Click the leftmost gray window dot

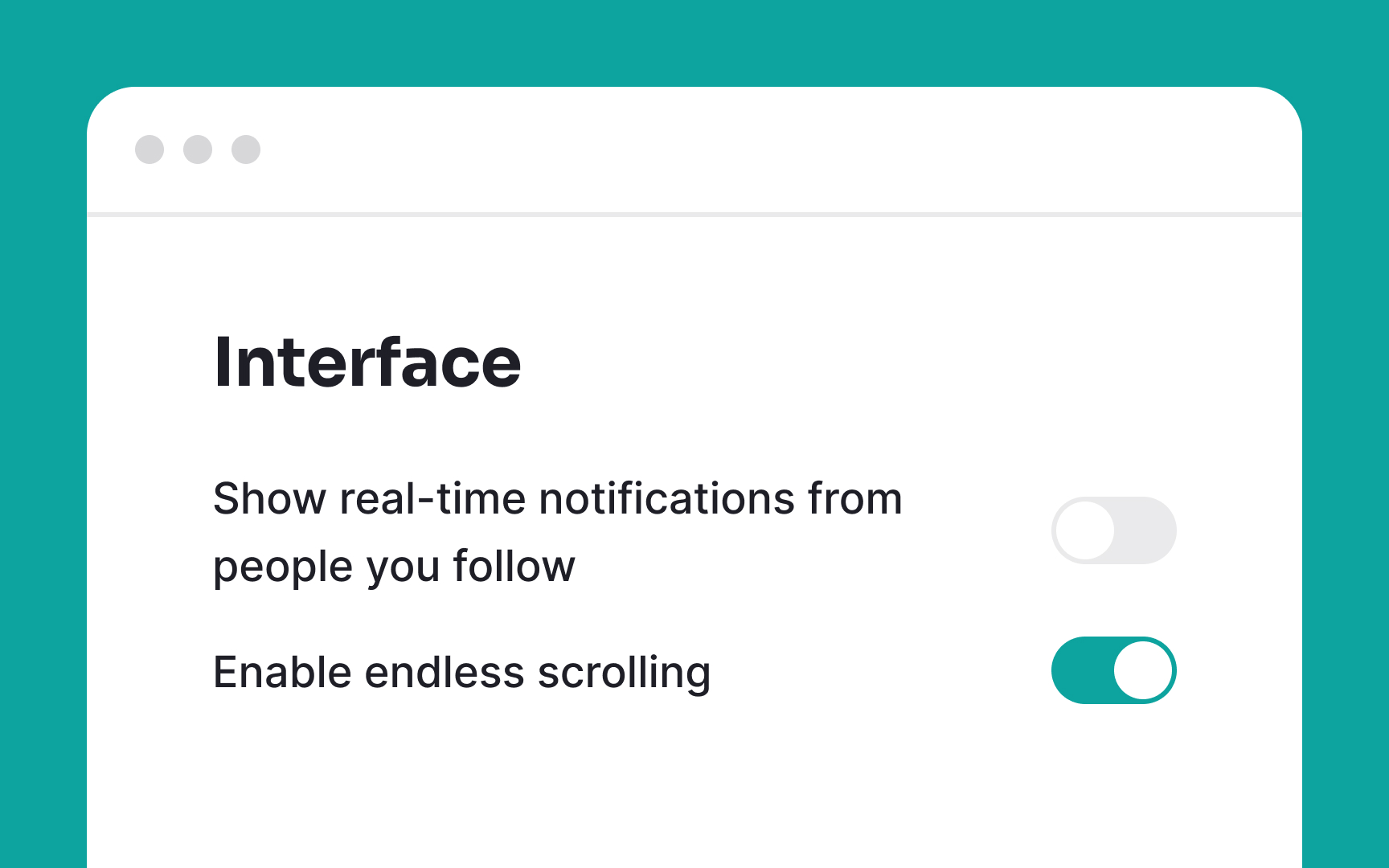coord(150,149)
